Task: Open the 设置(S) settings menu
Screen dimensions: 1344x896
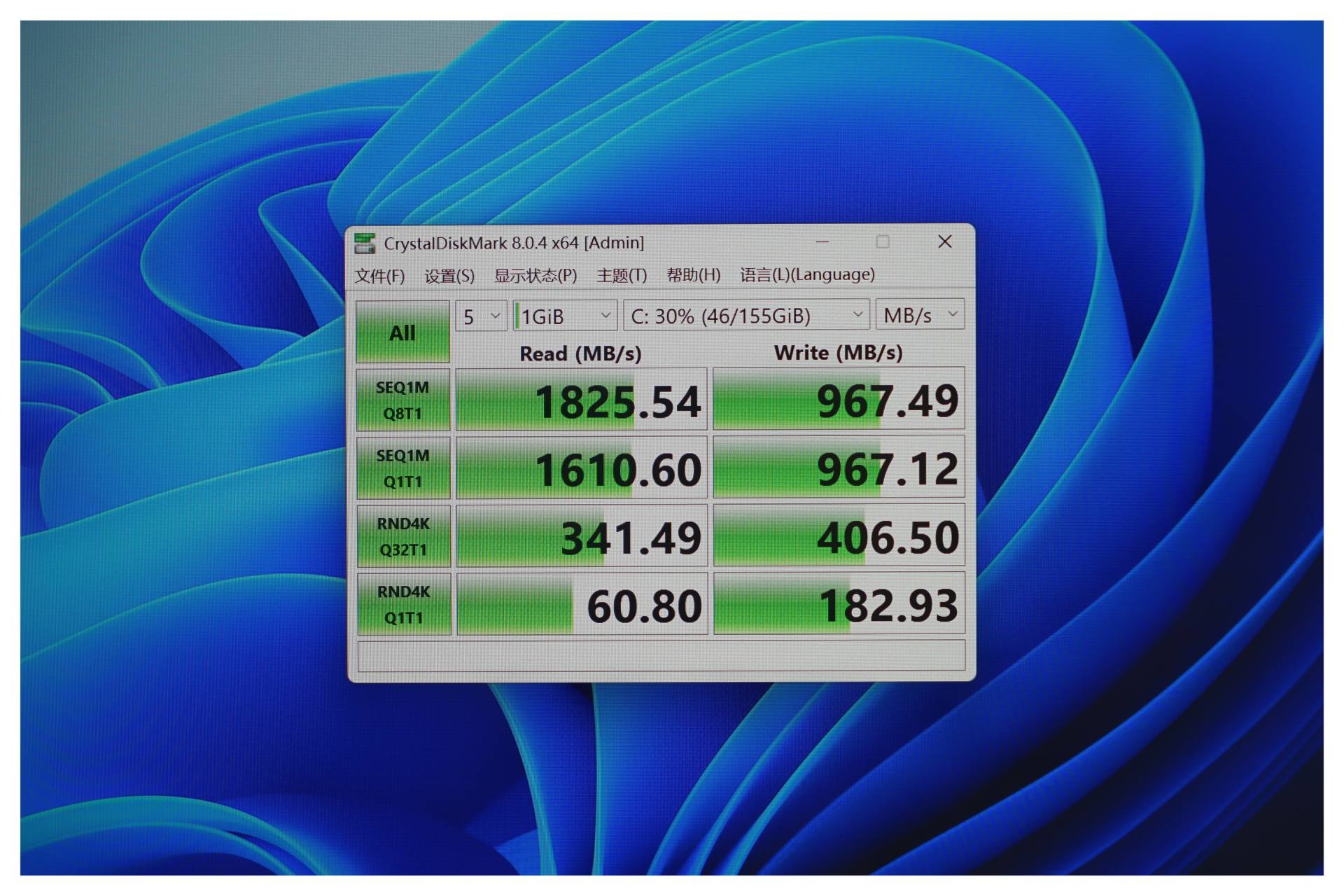Action: 449,275
